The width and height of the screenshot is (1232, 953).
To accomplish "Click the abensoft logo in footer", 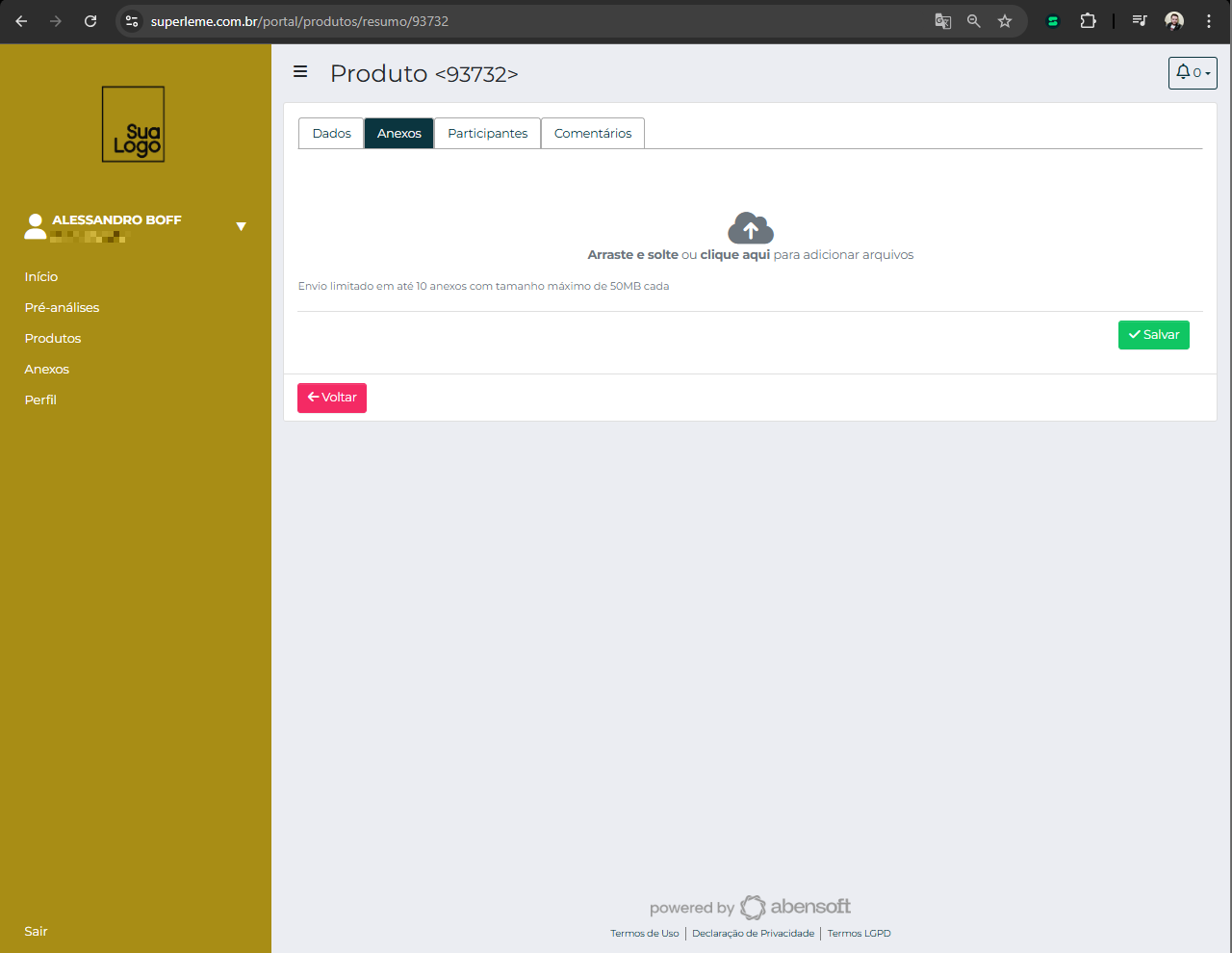I will [x=796, y=907].
